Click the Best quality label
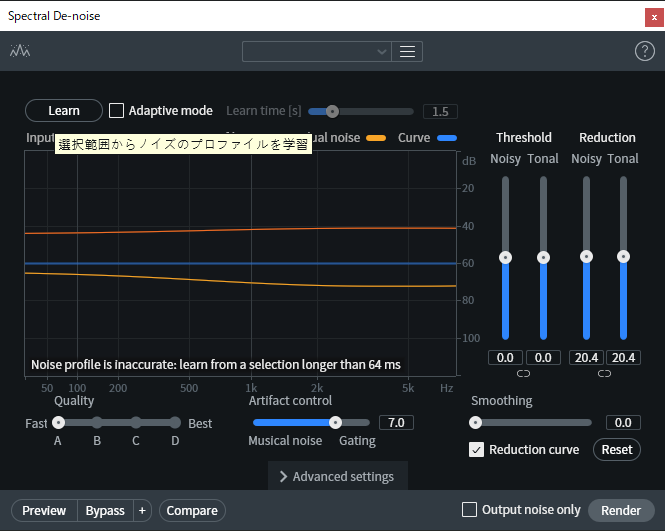 coord(200,423)
